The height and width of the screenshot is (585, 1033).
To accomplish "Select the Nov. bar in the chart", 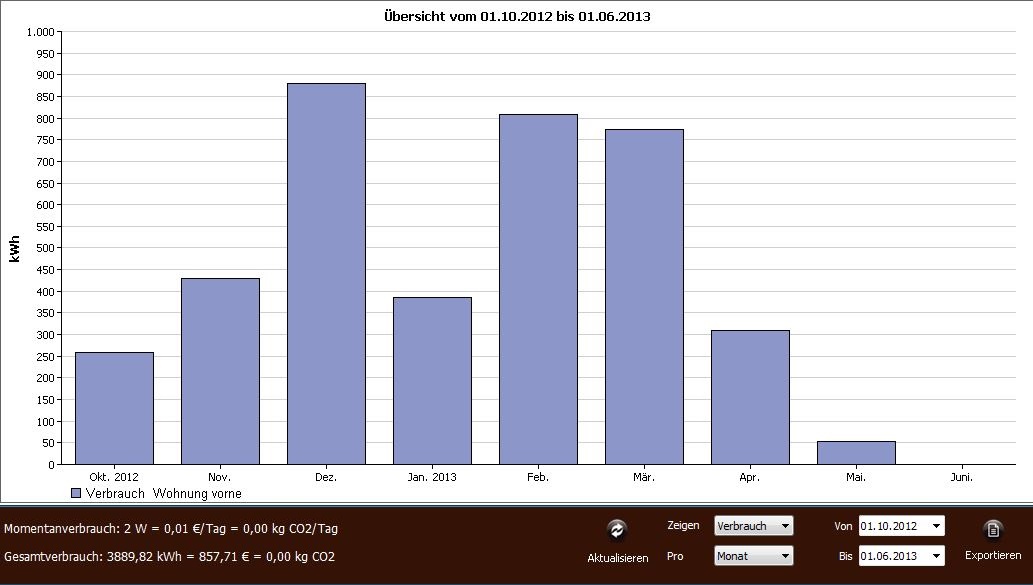I will pyautogui.click(x=220, y=371).
